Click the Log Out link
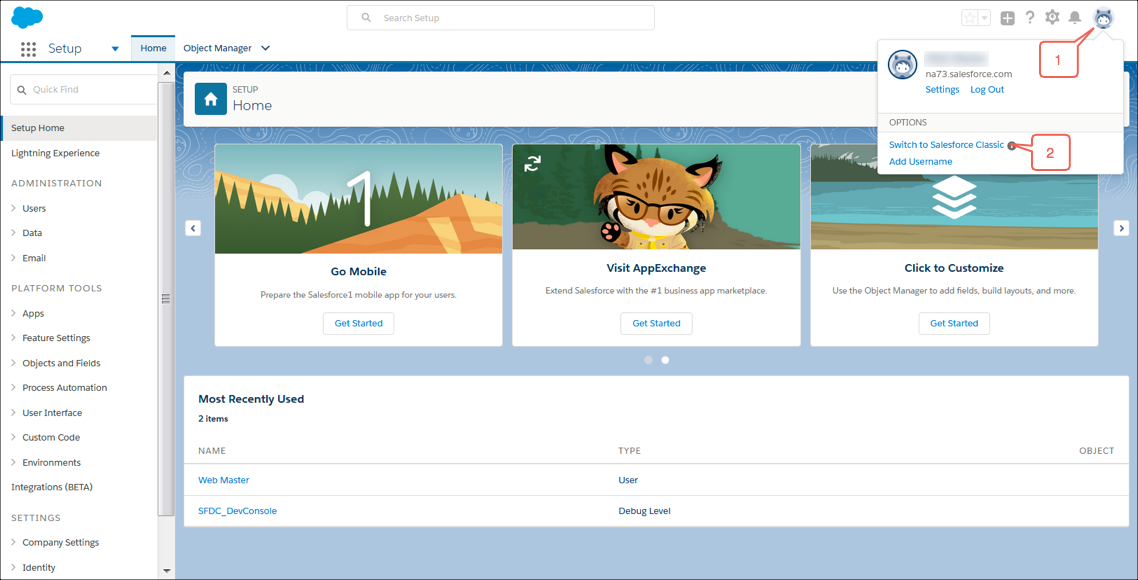 (x=987, y=89)
